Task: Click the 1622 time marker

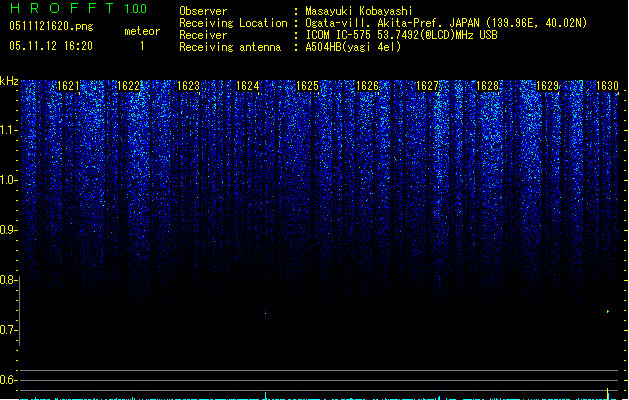Action: pos(128,85)
